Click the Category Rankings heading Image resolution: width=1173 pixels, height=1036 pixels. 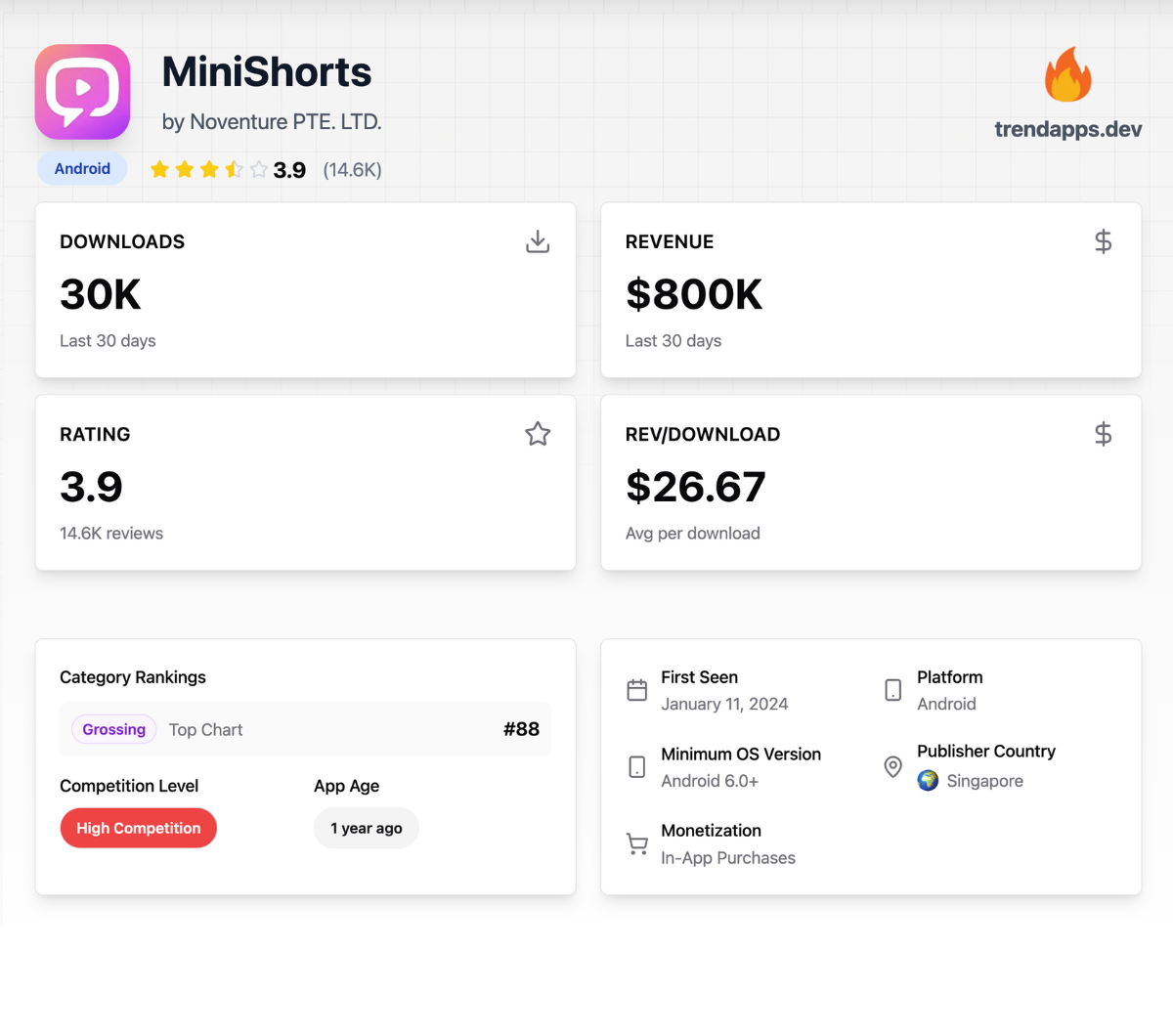(133, 677)
